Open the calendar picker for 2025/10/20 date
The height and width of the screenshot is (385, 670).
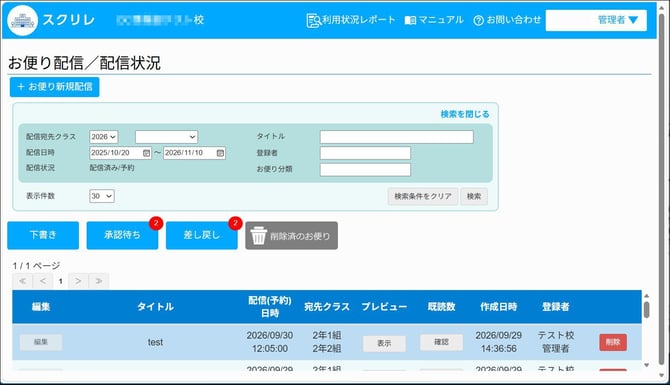click(x=146, y=153)
